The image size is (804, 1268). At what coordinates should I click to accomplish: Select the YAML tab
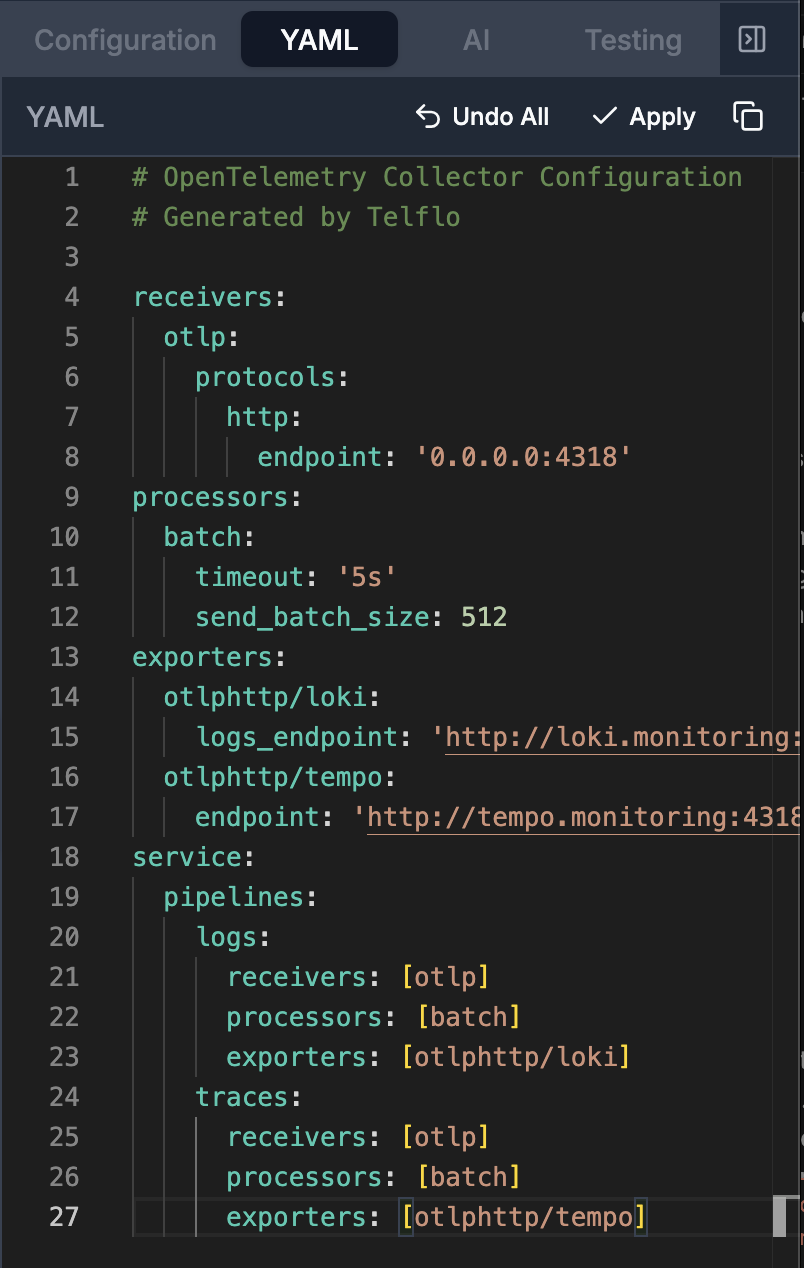(319, 40)
